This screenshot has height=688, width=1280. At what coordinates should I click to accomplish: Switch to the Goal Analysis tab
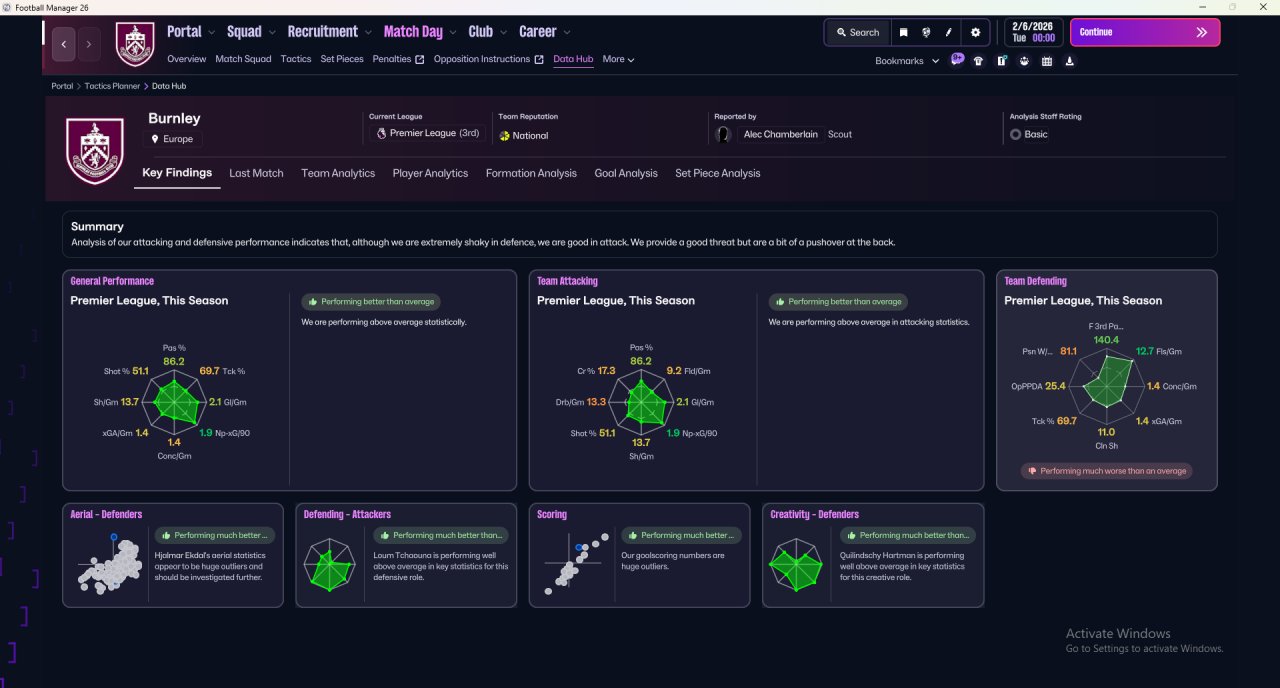pyautogui.click(x=626, y=173)
